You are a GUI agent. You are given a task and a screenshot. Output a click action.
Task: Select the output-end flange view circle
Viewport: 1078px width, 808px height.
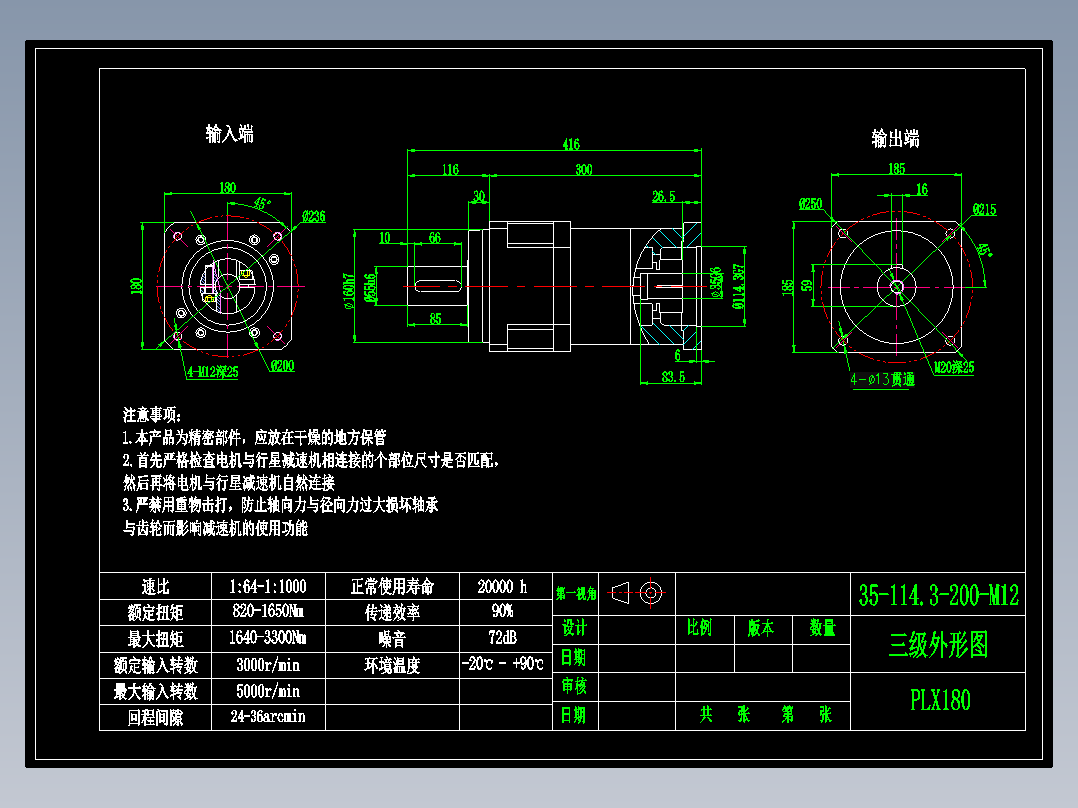click(x=895, y=290)
